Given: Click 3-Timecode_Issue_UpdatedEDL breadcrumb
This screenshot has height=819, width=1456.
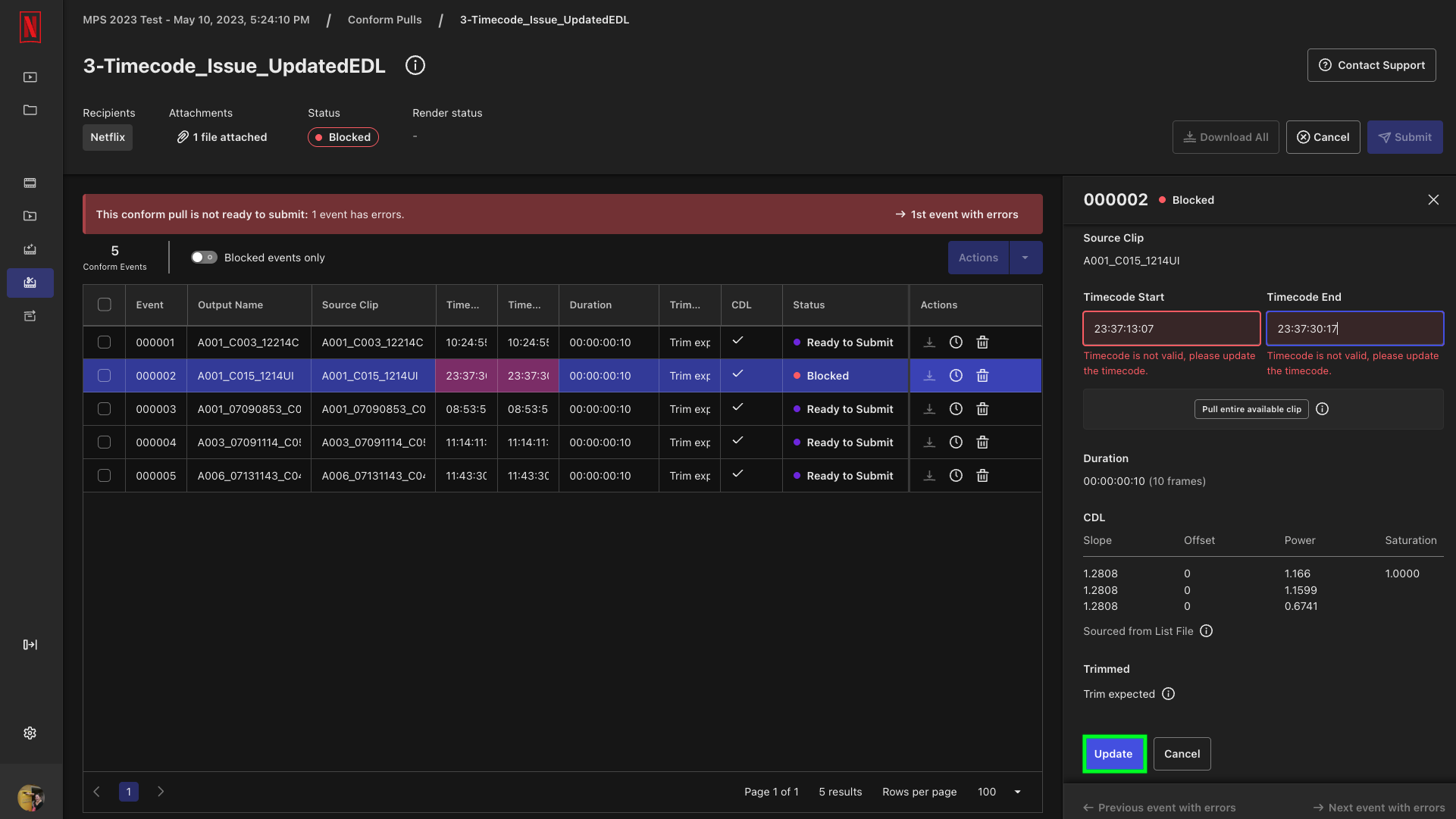Looking at the screenshot, I should [544, 20].
